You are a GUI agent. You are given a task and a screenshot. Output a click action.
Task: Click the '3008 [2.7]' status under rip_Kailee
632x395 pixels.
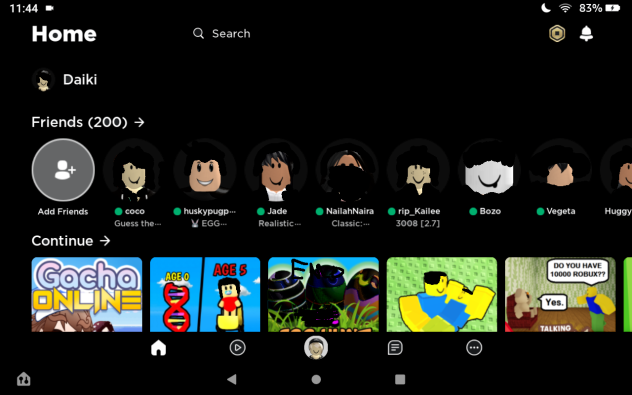[x=418, y=223]
